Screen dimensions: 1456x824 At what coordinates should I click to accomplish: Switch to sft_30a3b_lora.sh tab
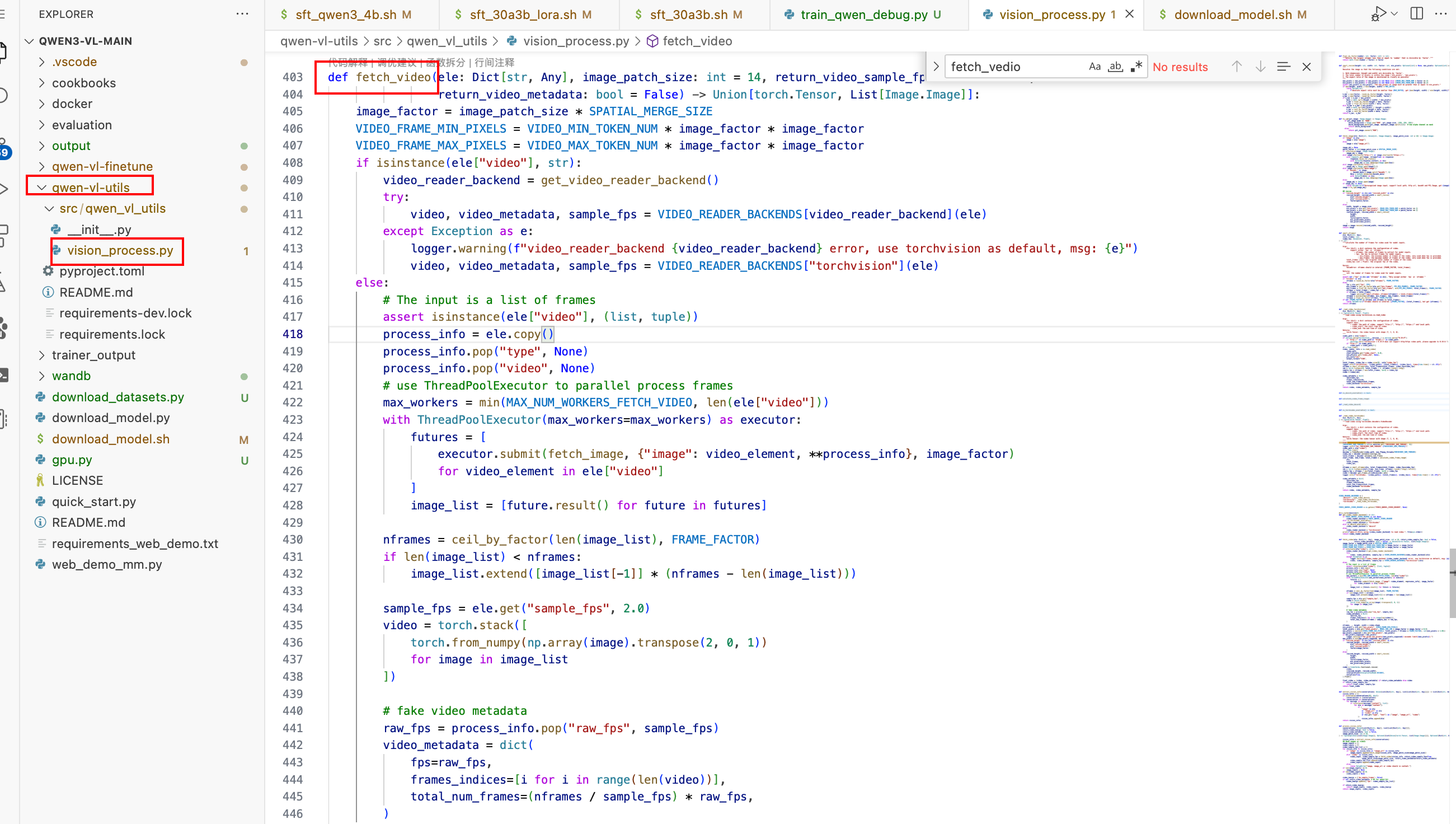point(523,15)
